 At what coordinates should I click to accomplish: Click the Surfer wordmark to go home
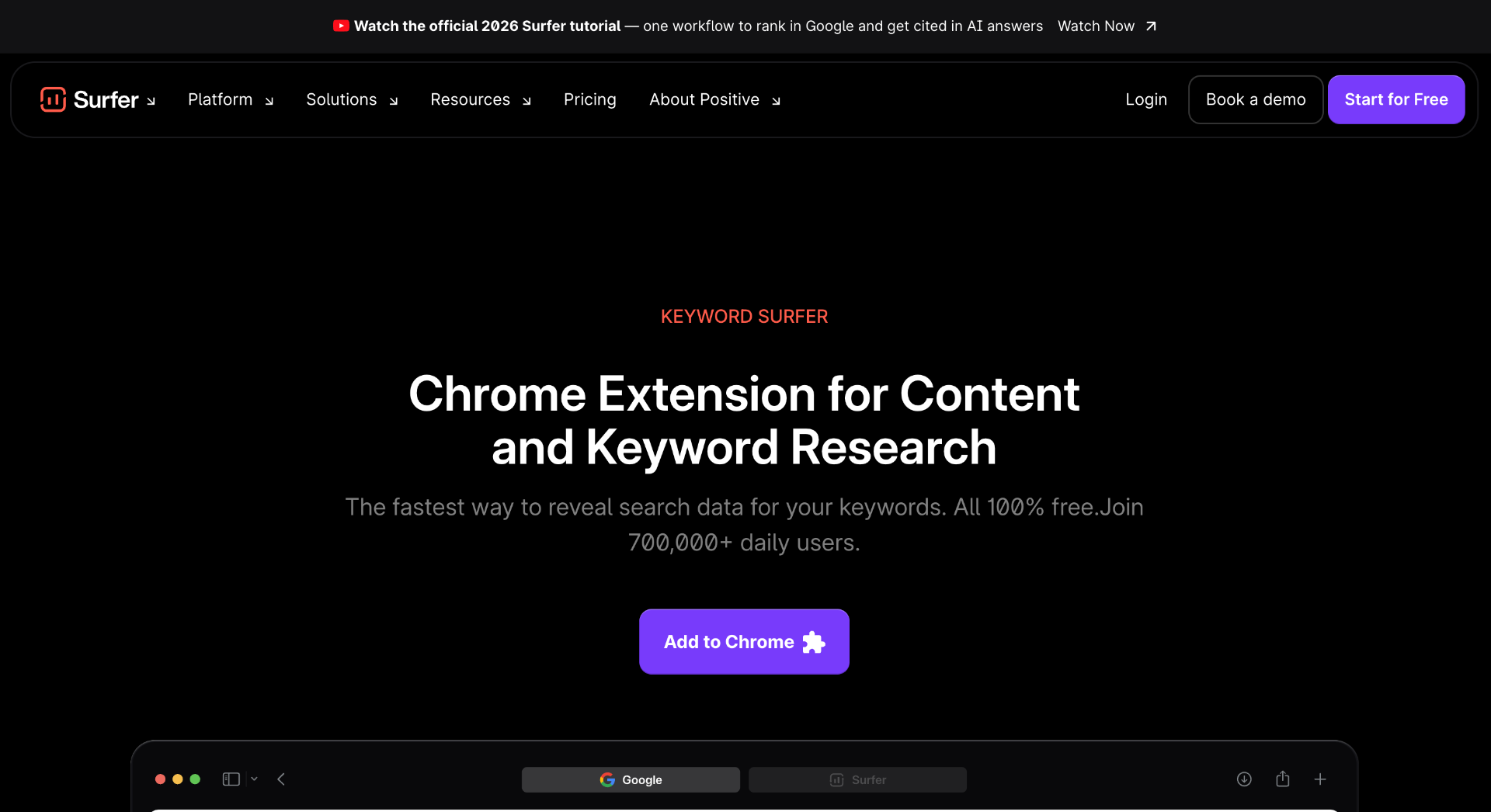pyautogui.click(x=106, y=99)
